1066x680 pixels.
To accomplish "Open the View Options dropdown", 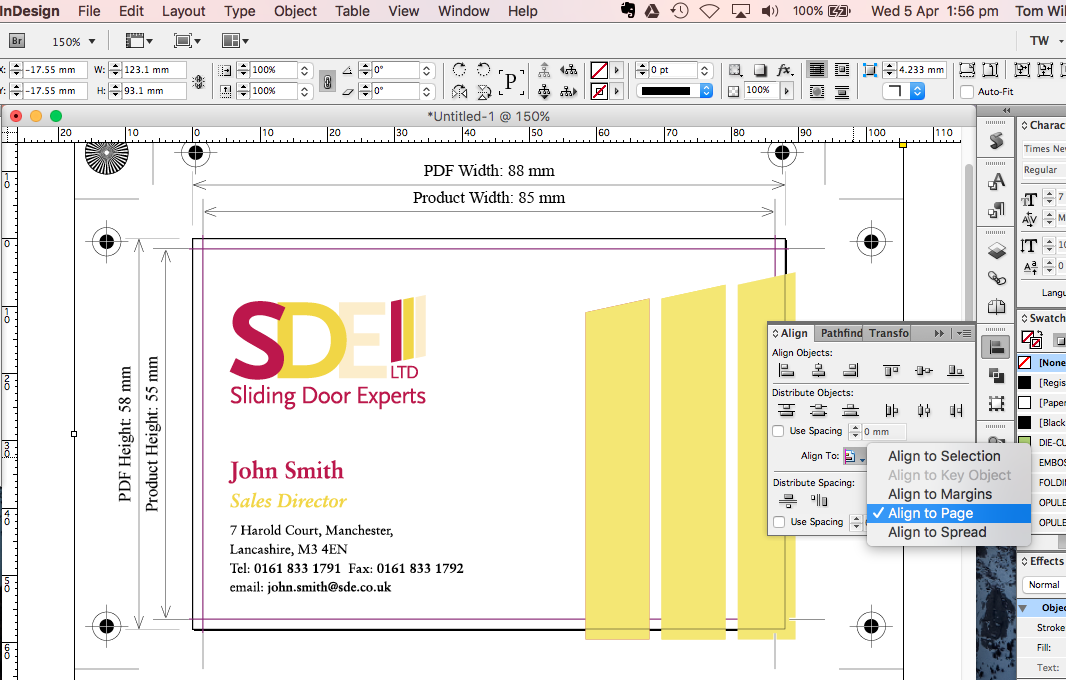I will click(139, 41).
